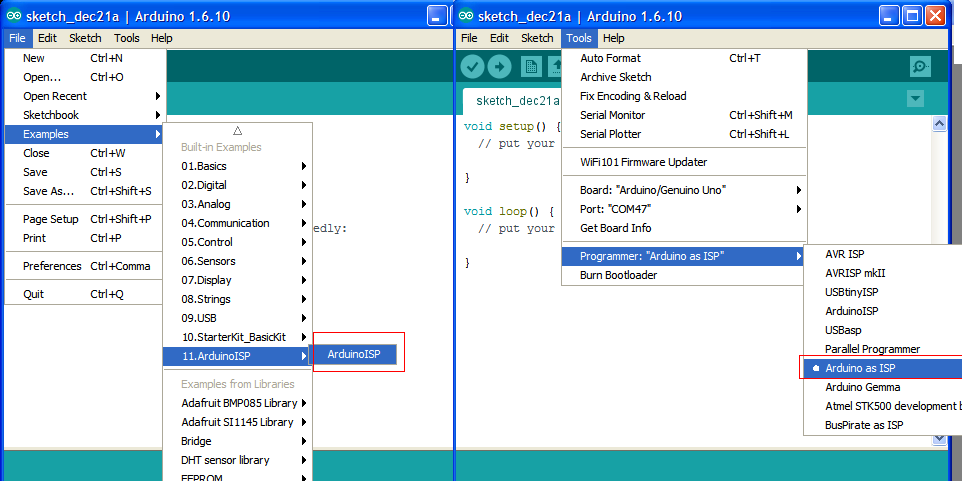Click Quit in File menu
The width and height of the screenshot is (962, 481).
click(85, 294)
